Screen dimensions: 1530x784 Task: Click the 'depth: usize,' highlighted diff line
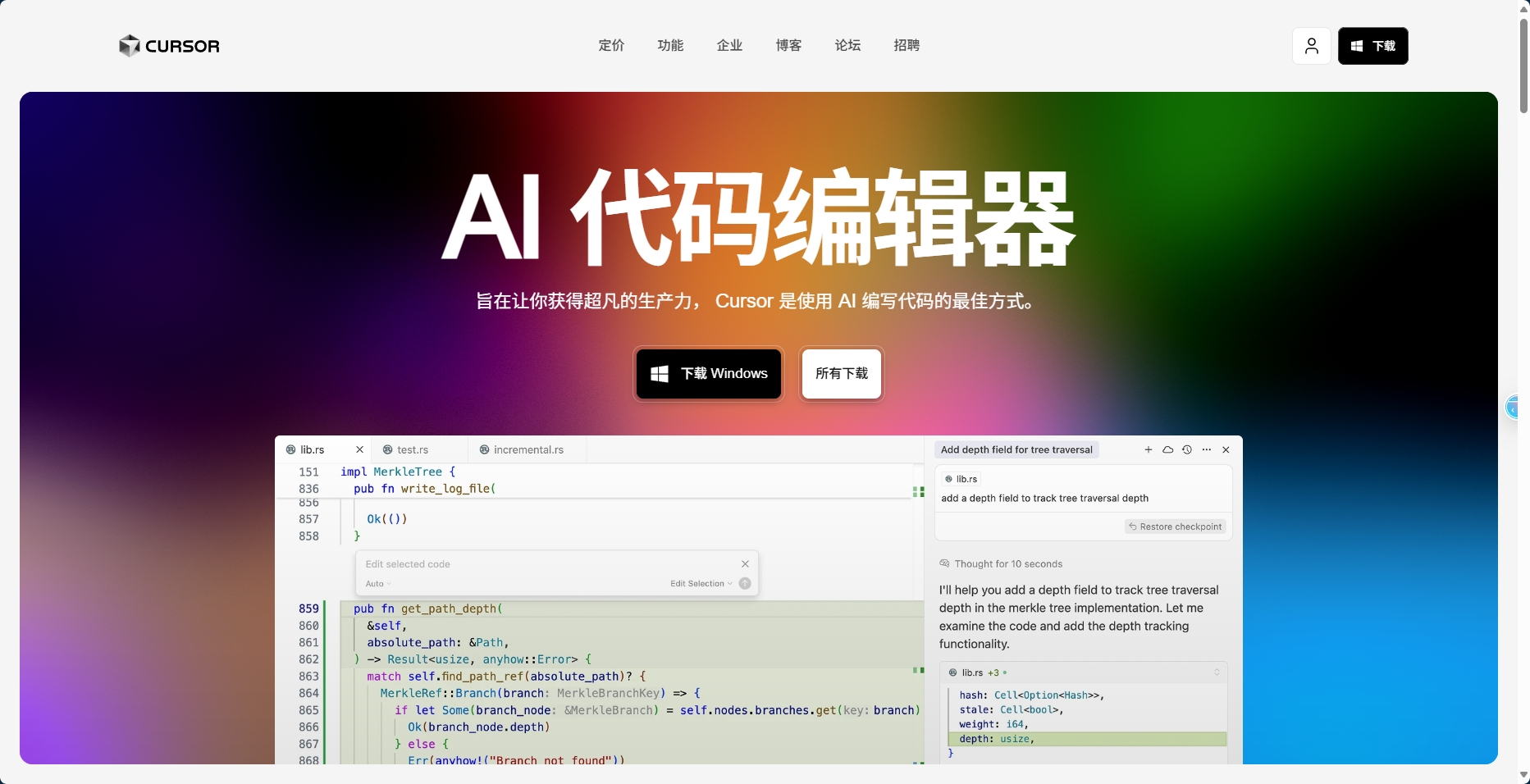click(1087, 739)
